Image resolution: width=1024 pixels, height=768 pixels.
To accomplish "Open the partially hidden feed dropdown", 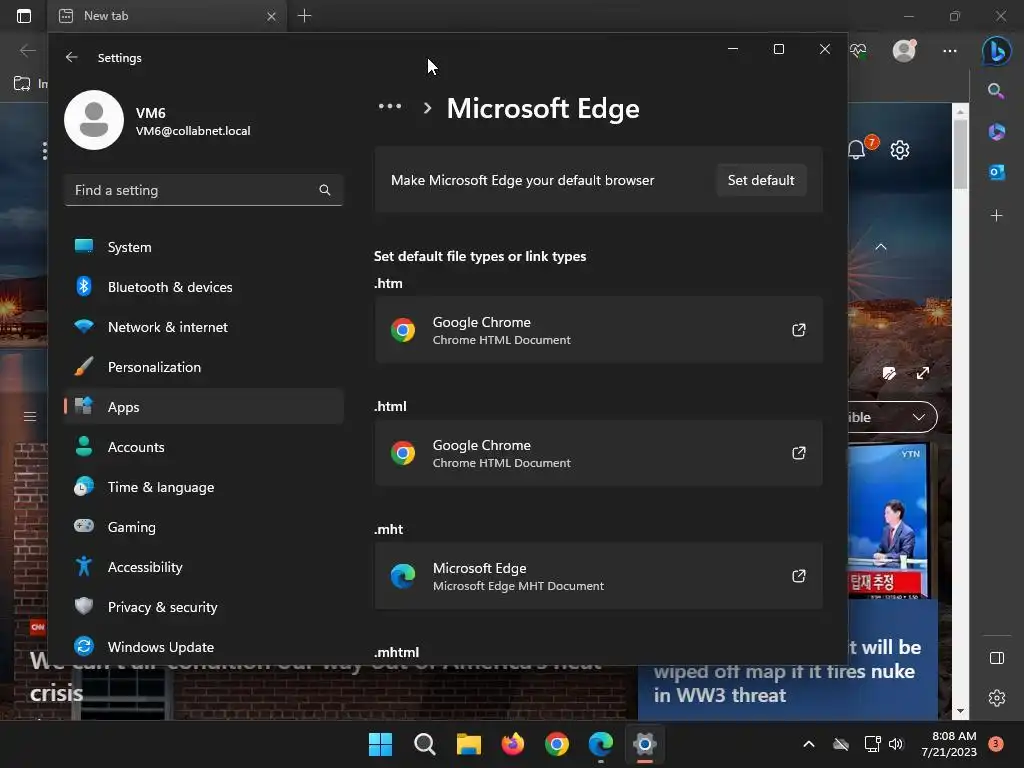I will coord(893,417).
